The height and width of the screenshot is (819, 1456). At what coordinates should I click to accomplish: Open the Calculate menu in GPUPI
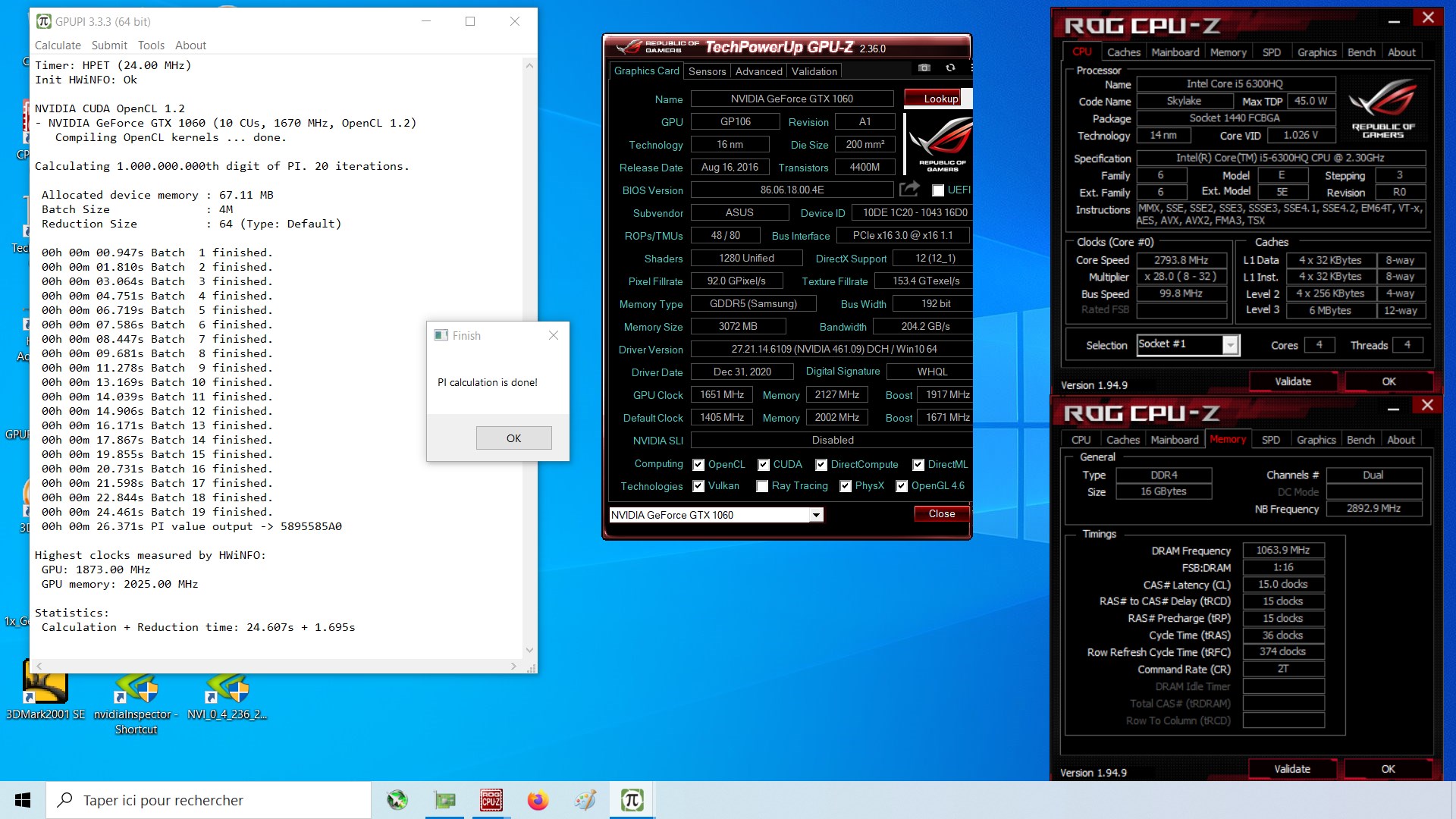pyautogui.click(x=58, y=45)
